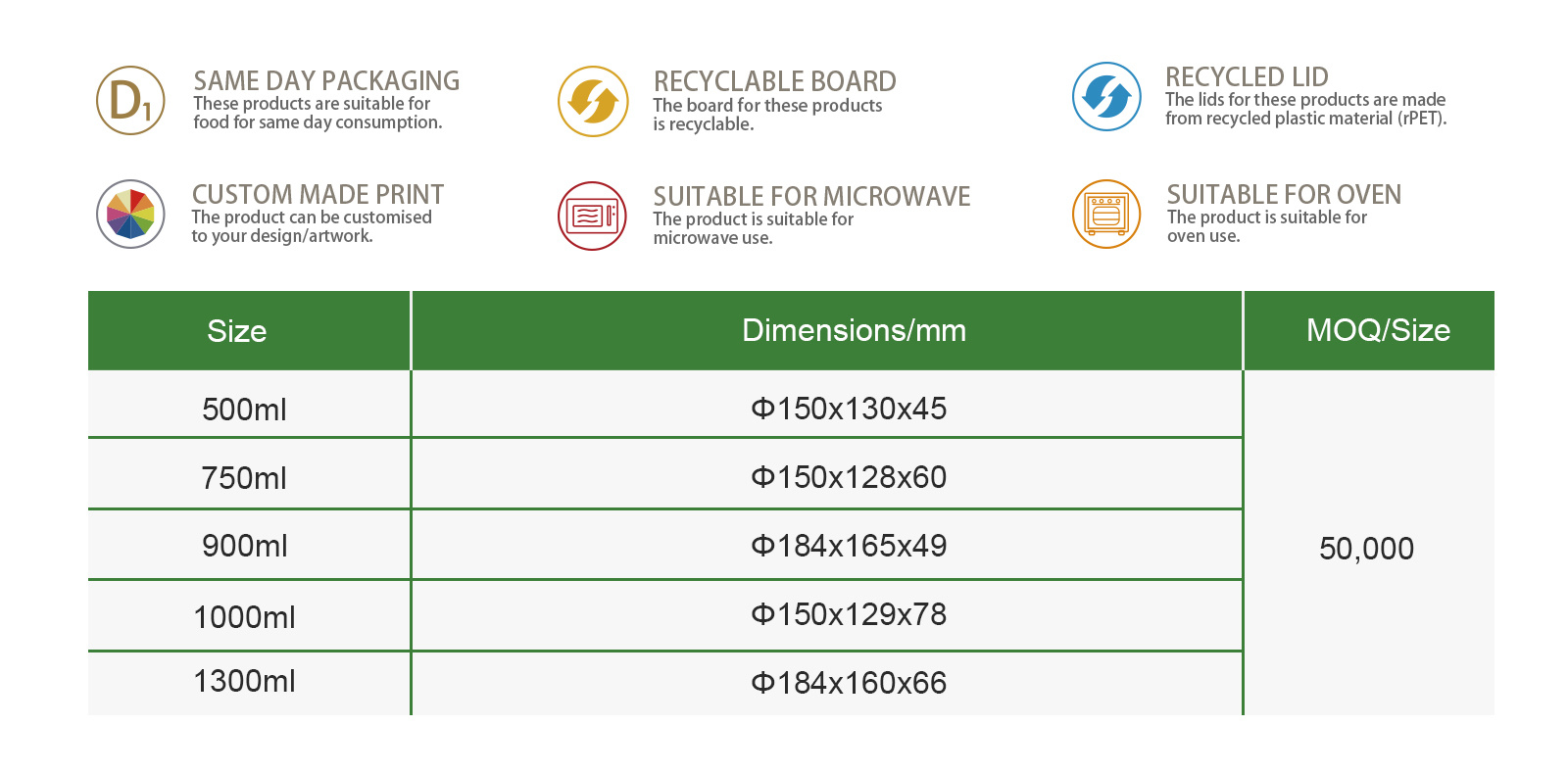This screenshot has height=773, width=1568.
Task: Click the Φ150x129x78 dimension cell
Action: [827, 615]
